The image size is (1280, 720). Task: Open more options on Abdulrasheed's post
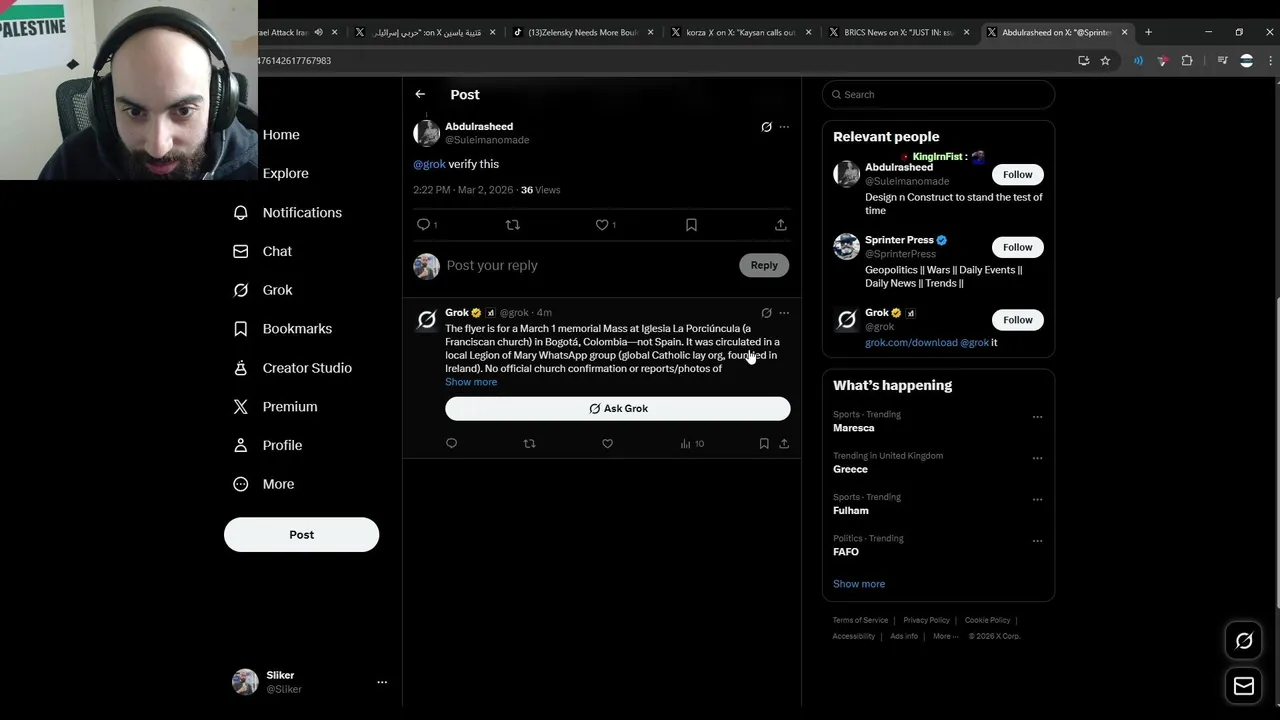click(784, 127)
